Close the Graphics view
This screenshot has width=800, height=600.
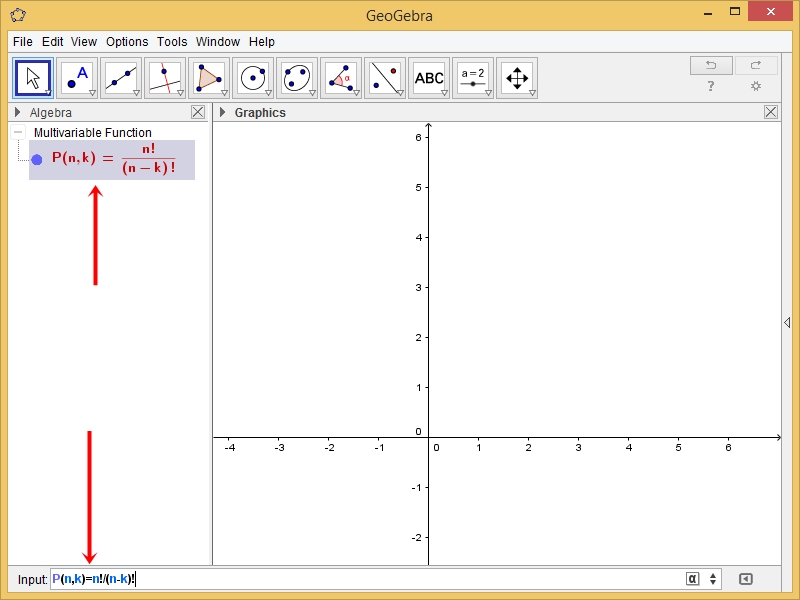click(771, 112)
